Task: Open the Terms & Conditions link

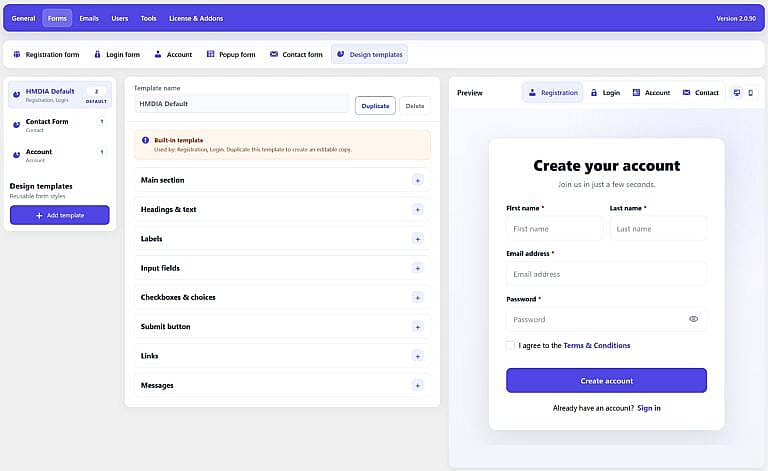Action: (x=597, y=345)
